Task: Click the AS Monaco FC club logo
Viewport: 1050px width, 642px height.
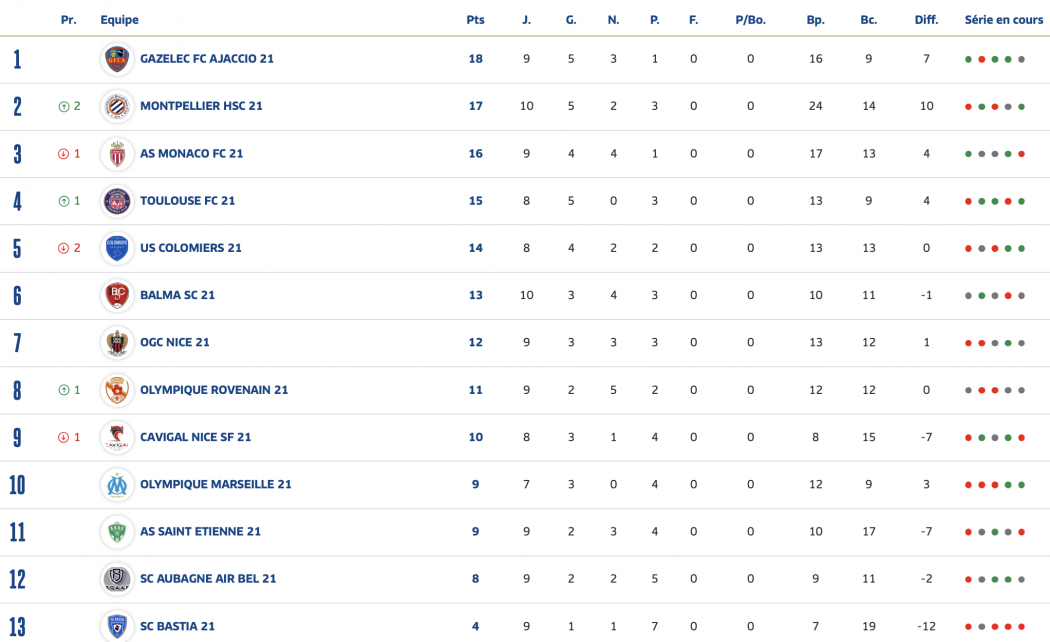Action: tap(117, 153)
